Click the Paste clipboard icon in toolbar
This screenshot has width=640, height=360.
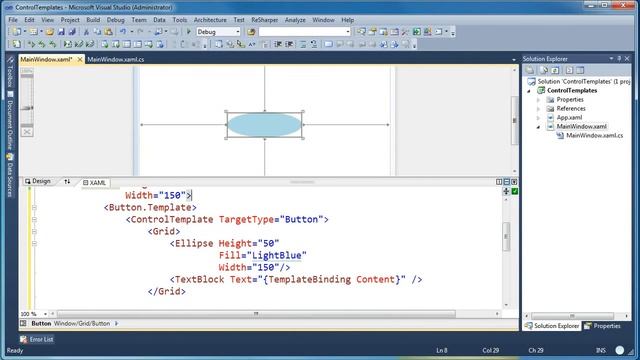coord(108,31)
